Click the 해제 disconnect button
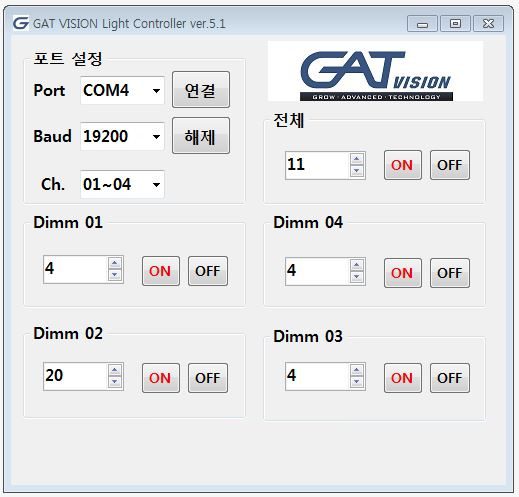This screenshot has height=497, width=519. (x=201, y=135)
